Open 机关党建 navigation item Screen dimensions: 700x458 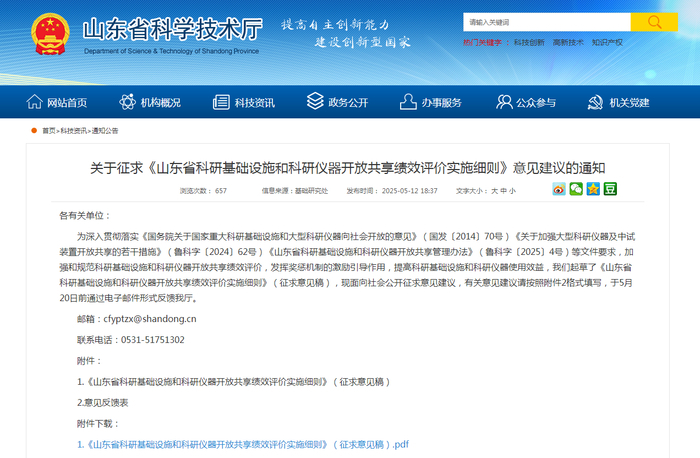tap(629, 103)
